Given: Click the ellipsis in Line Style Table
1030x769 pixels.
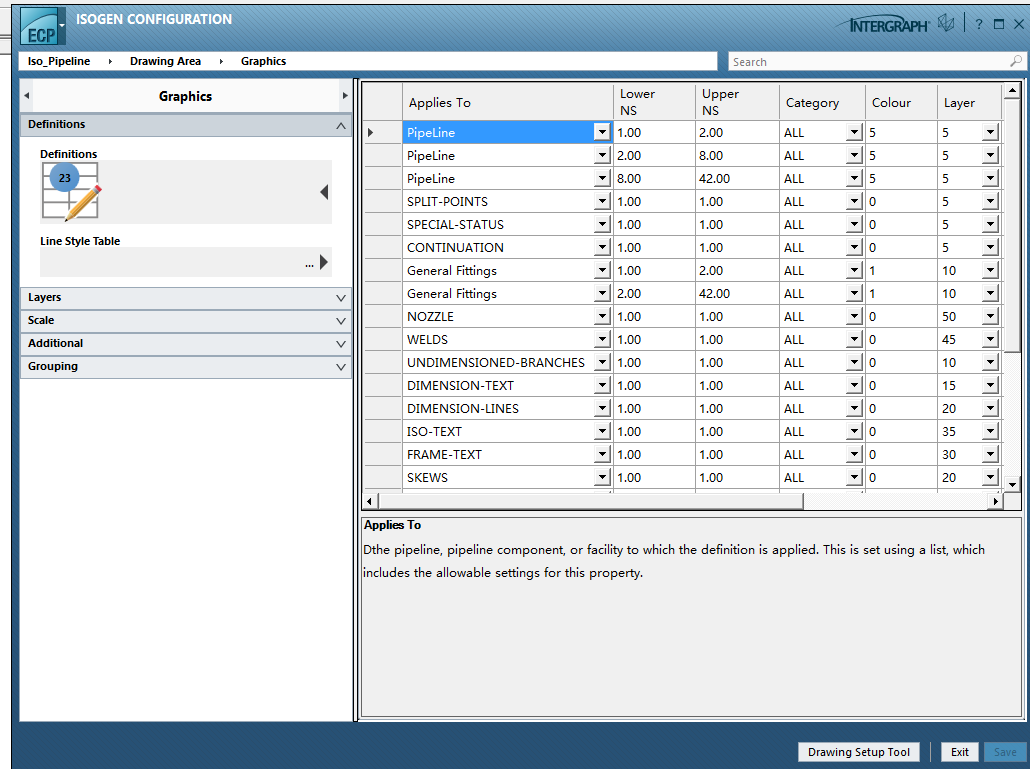Looking at the screenshot, I should tap(309, 265).
